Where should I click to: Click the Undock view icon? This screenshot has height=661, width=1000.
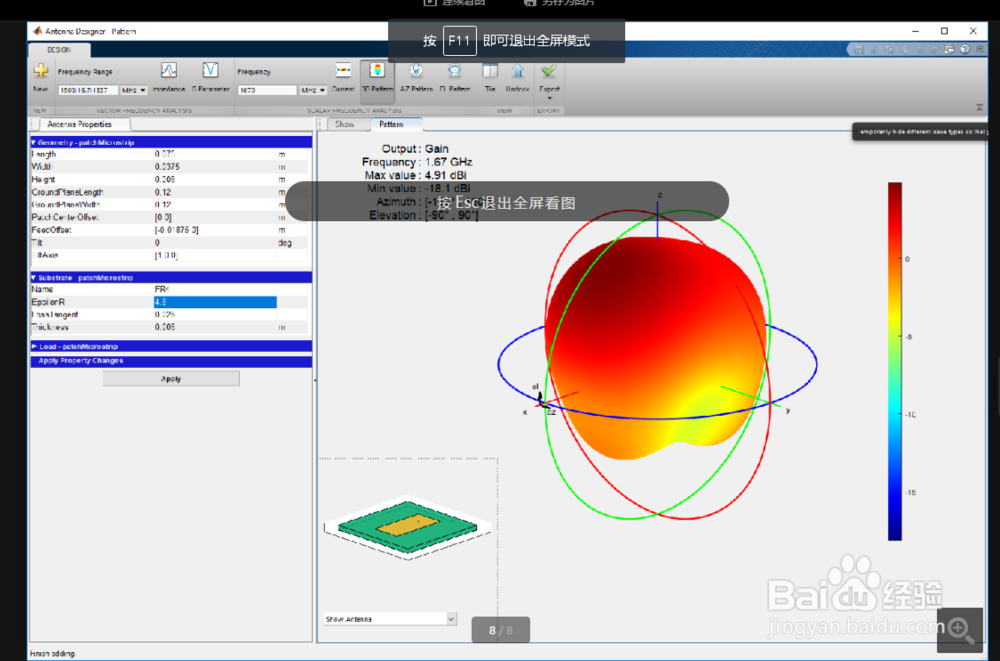pyautogui.click(x=517, y=70)
